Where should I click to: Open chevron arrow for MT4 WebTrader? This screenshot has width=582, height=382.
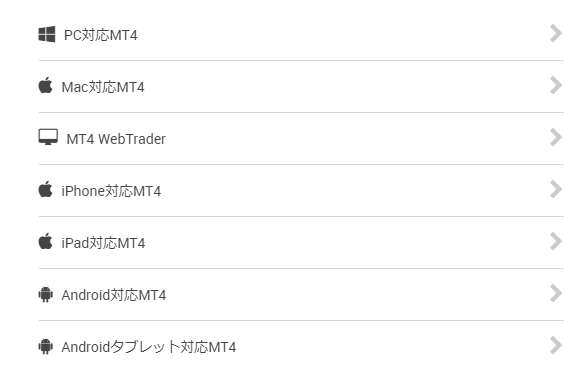tap(556, 137)
